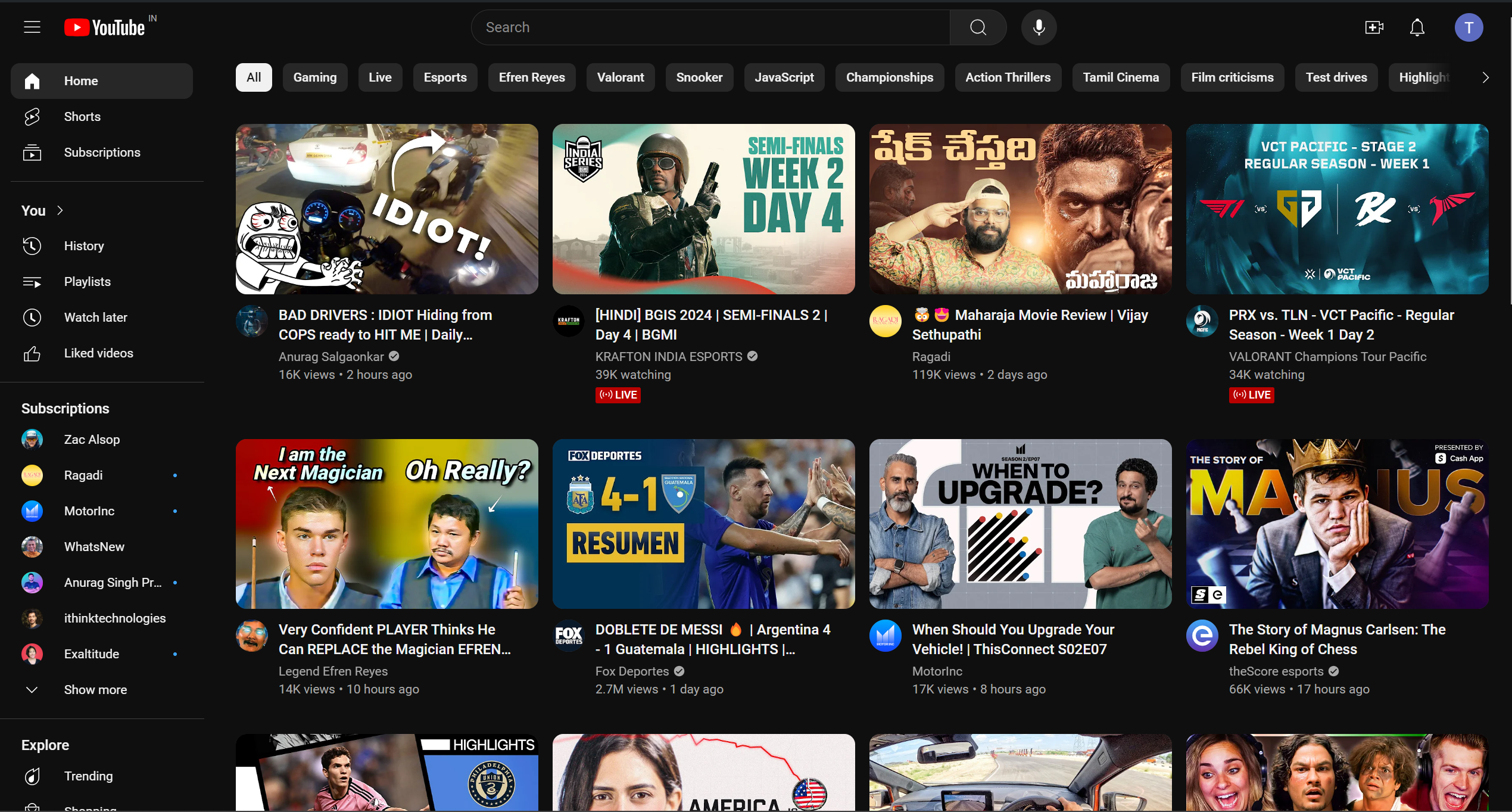Click the search magnifier button
This screenshot has height=812, width=1512.
pos(978,27)
